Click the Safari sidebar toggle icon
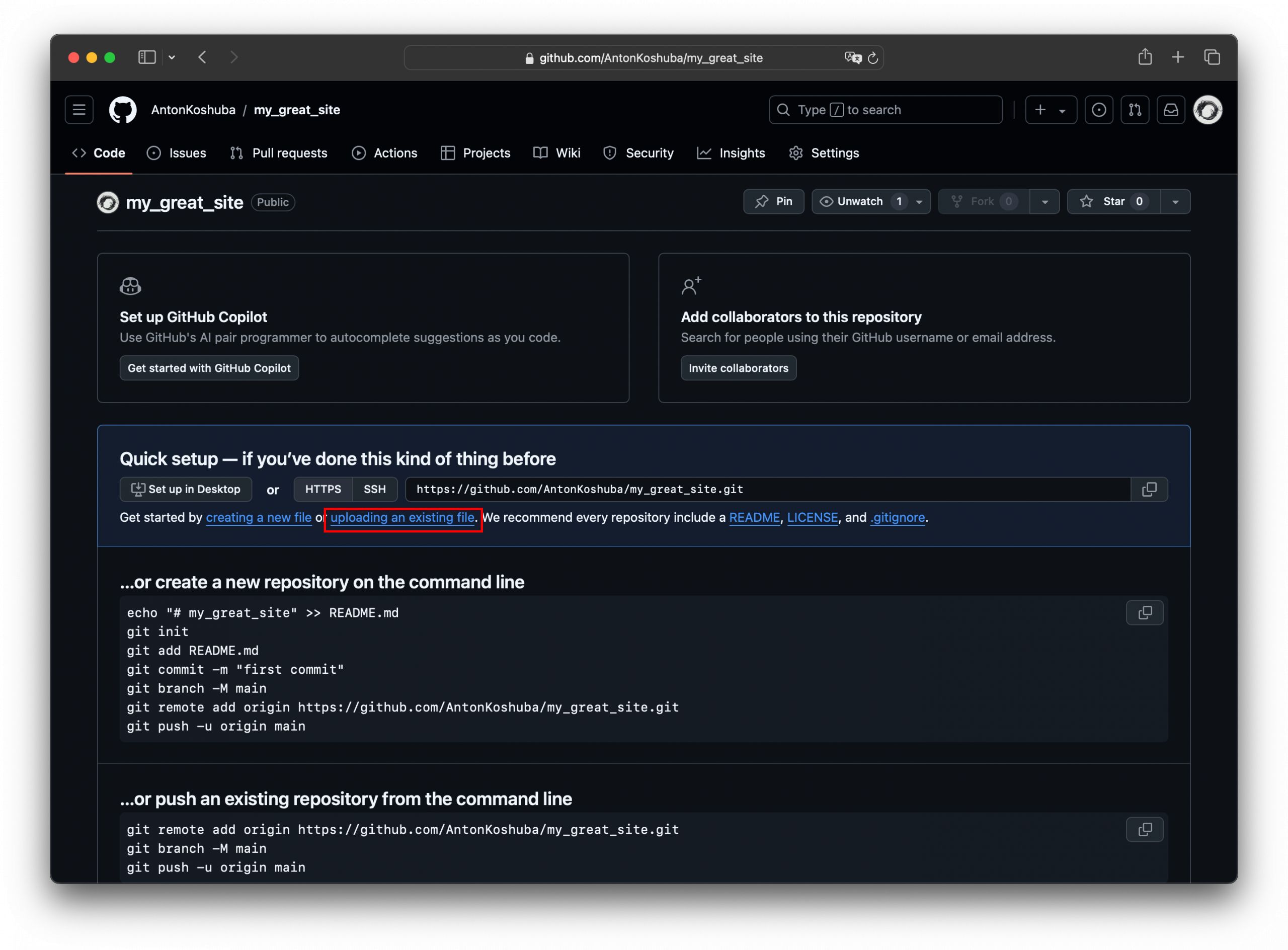 pyautogui.click(x=147, y=57)
